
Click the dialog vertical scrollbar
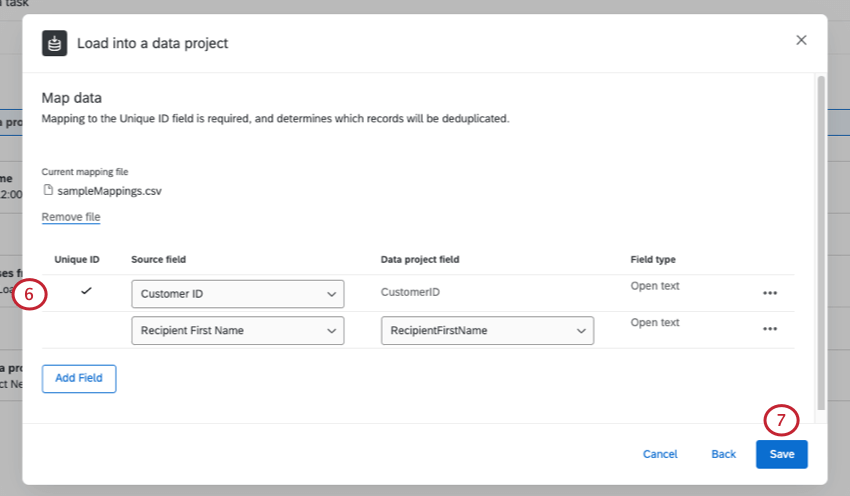(x=821, y=240)
